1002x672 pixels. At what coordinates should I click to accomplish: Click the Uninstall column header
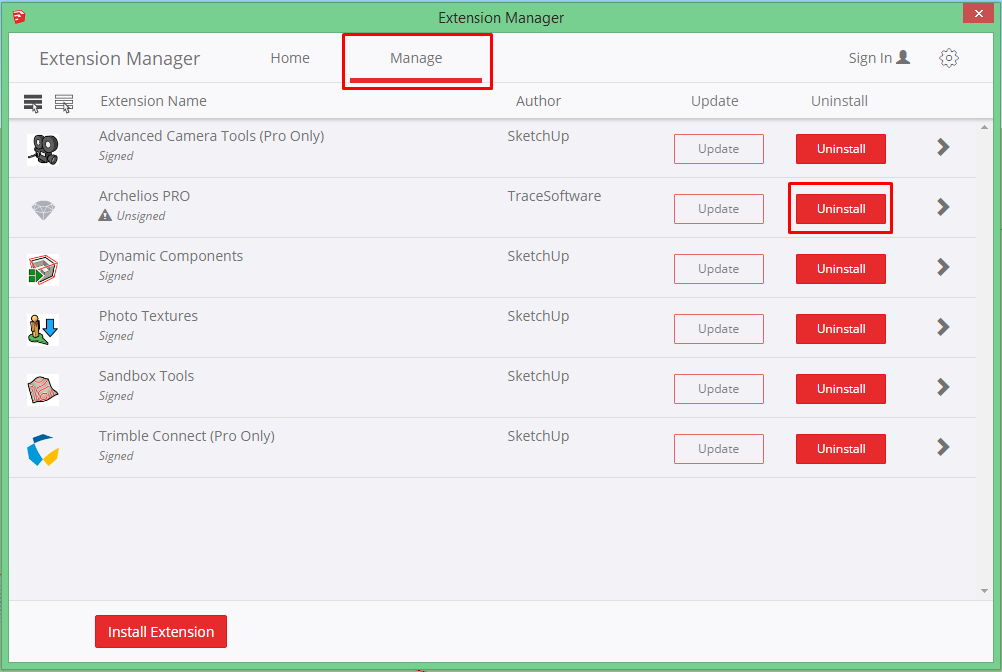(839, 101)
